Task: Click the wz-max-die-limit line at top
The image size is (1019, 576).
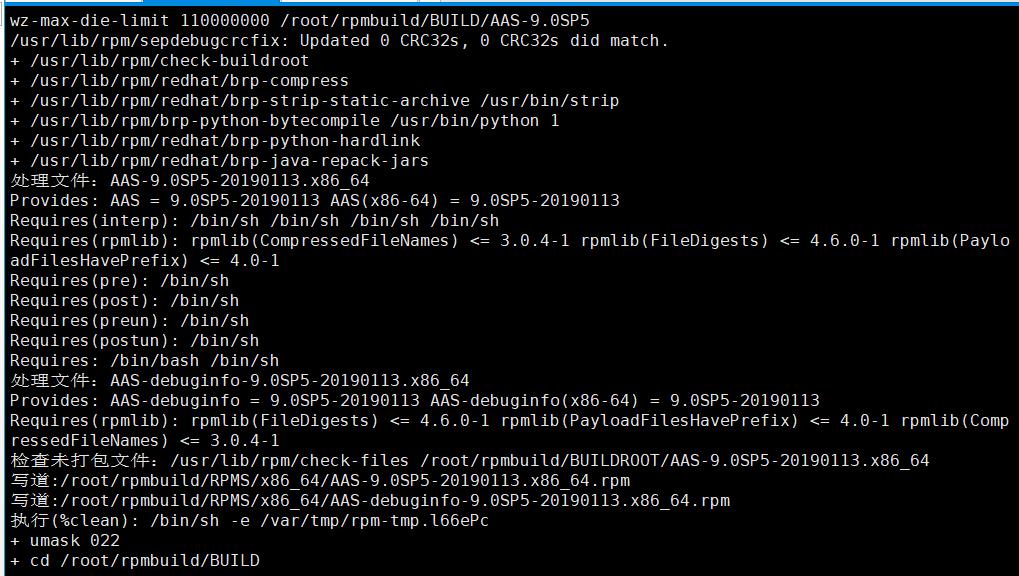Action: pos(300,20)
